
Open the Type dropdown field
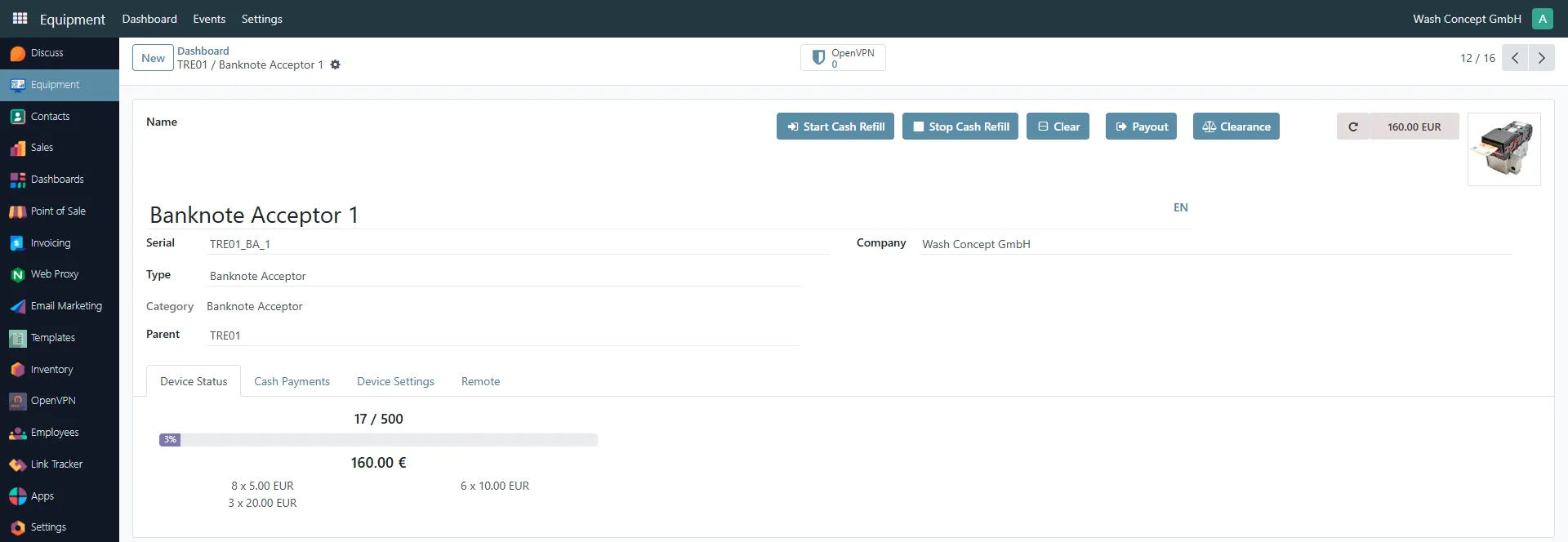point(503,277)
